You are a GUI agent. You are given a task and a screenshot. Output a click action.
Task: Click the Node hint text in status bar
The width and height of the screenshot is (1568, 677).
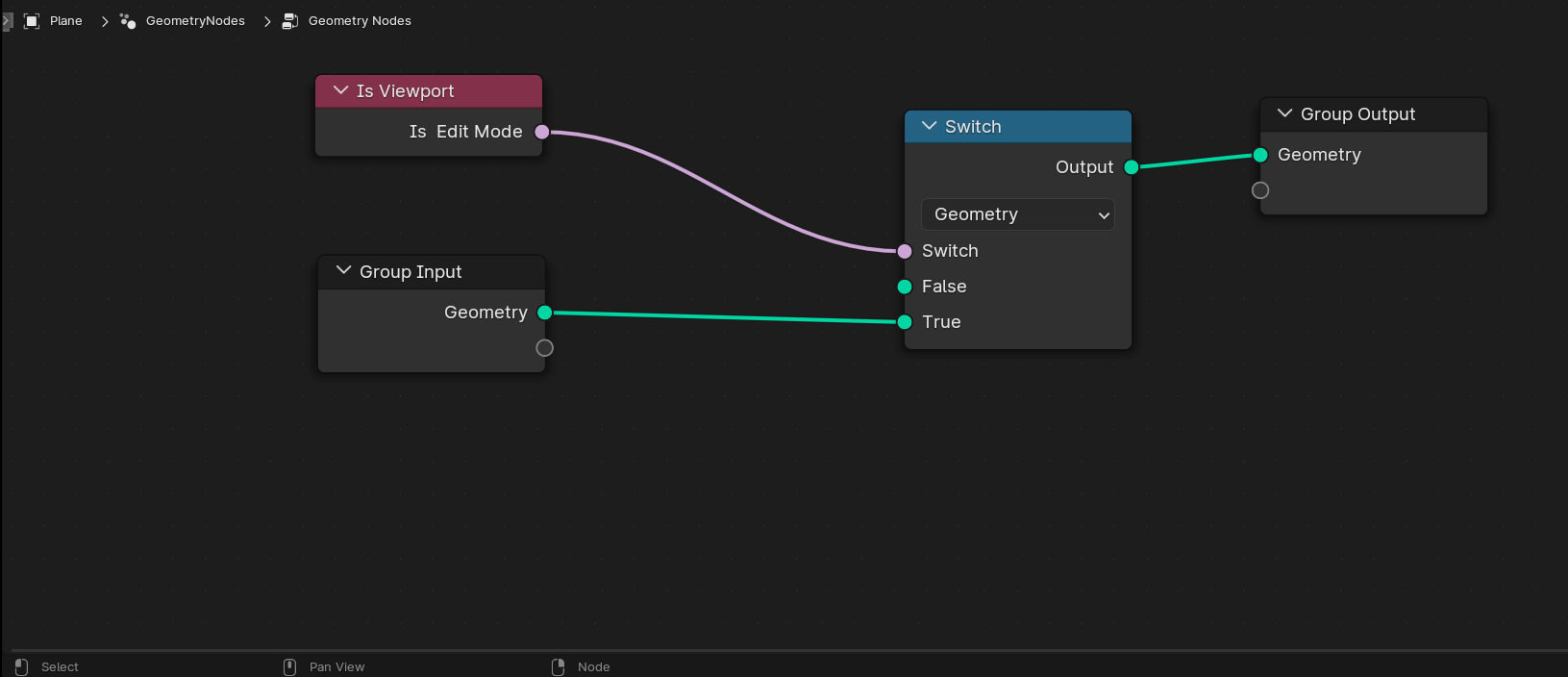coord(593,667)
